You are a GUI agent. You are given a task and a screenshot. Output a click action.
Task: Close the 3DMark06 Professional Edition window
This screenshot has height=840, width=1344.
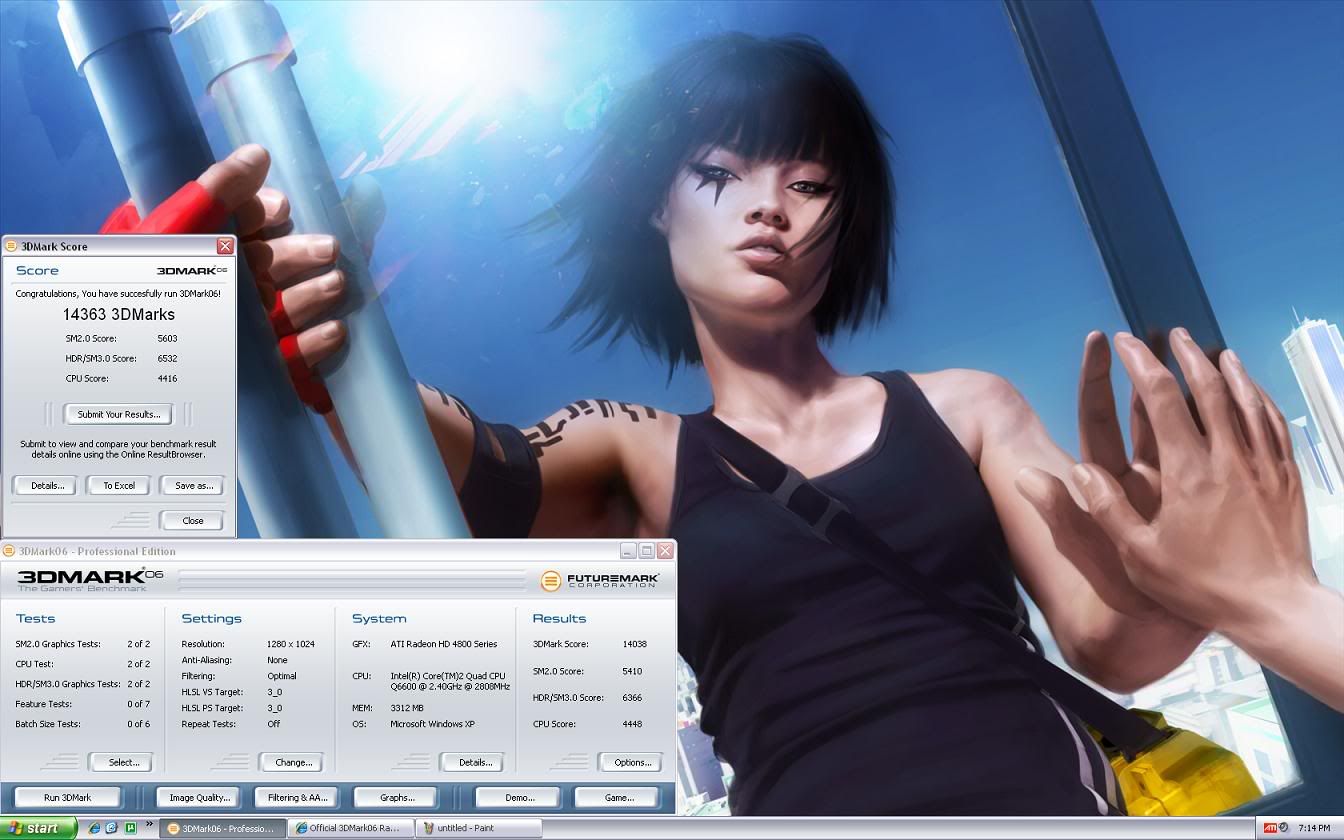[x=665, y=551]
